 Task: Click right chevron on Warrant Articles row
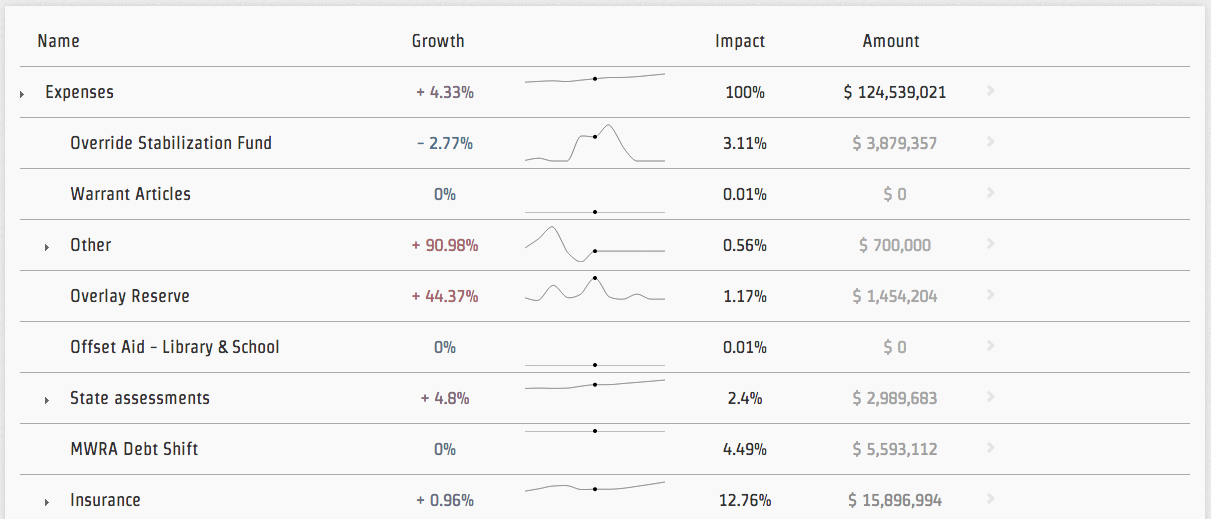point(990,193)
